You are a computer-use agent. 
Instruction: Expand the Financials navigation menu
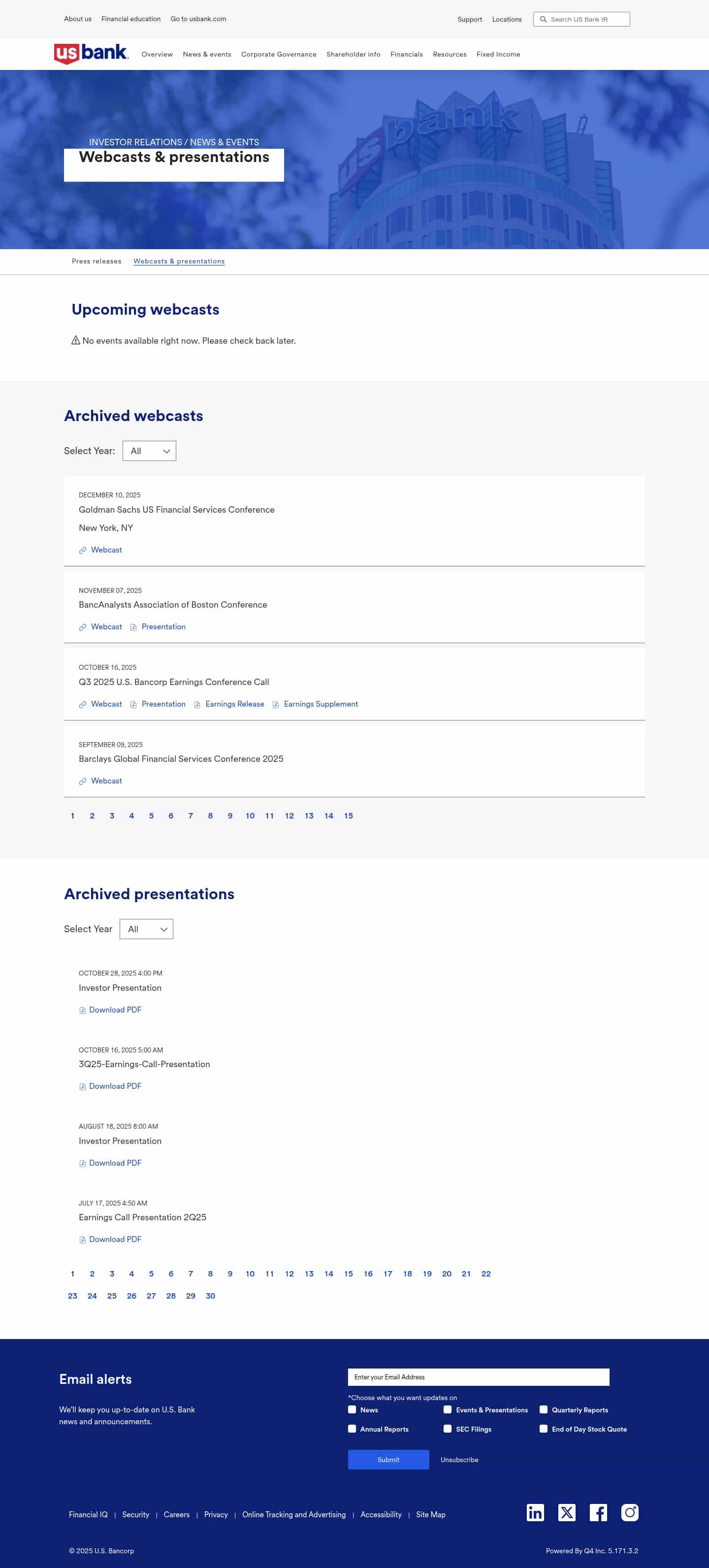click(x=407, y=54)
